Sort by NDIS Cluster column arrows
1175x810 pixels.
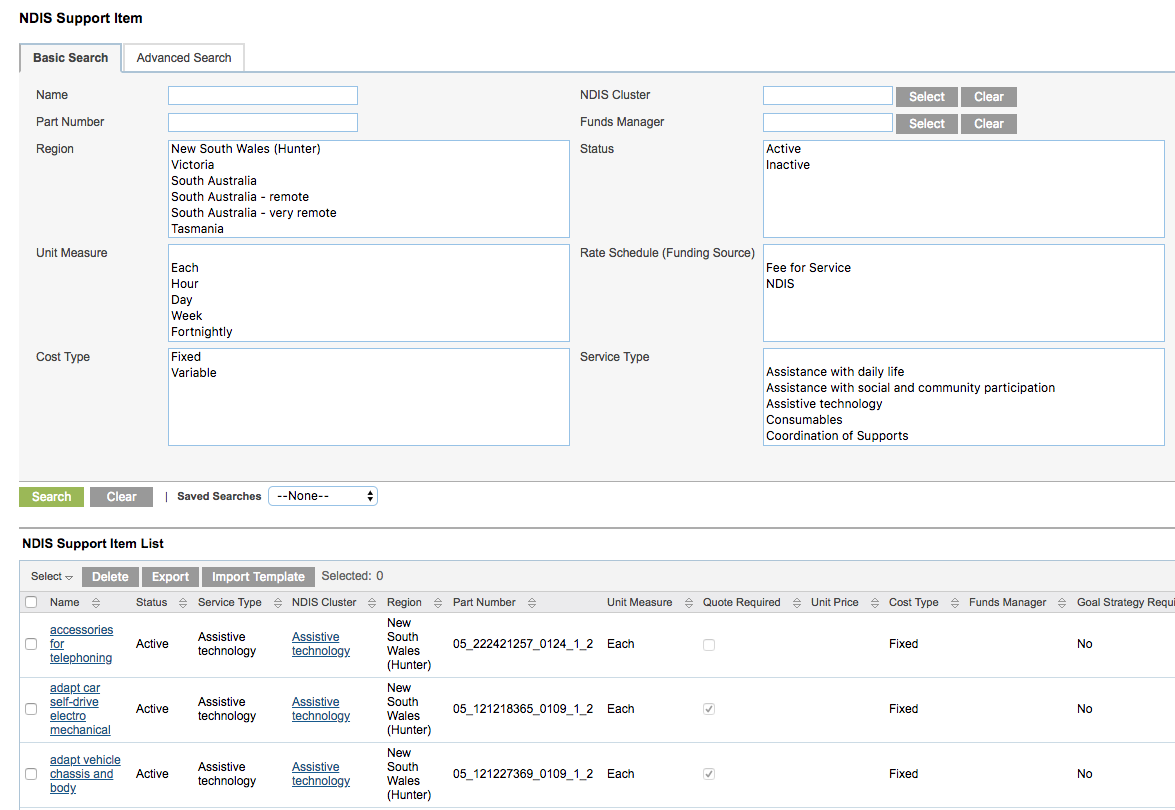372,602
